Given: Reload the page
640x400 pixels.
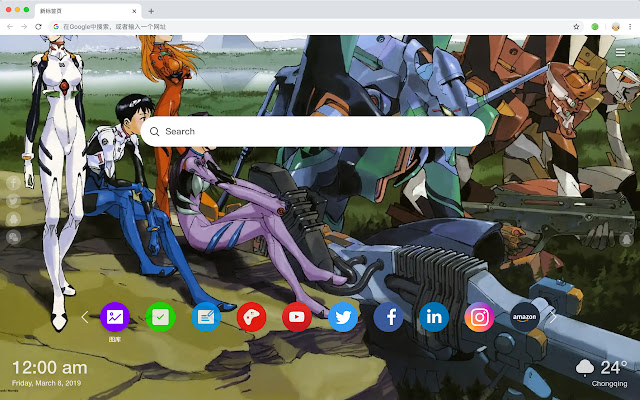Looking at the screenshot, I should point(38,27).
